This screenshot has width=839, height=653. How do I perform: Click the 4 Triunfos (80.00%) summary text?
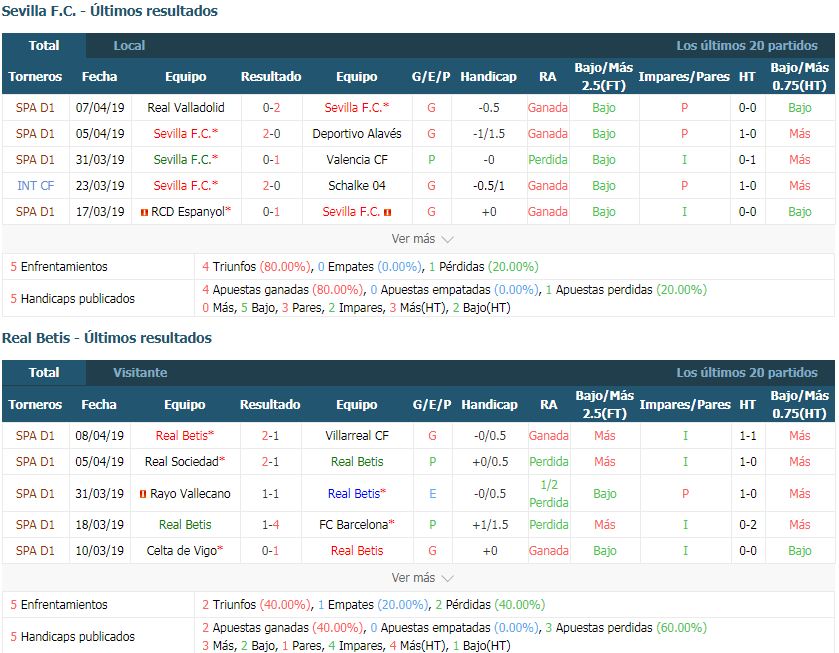pos(256,267)
